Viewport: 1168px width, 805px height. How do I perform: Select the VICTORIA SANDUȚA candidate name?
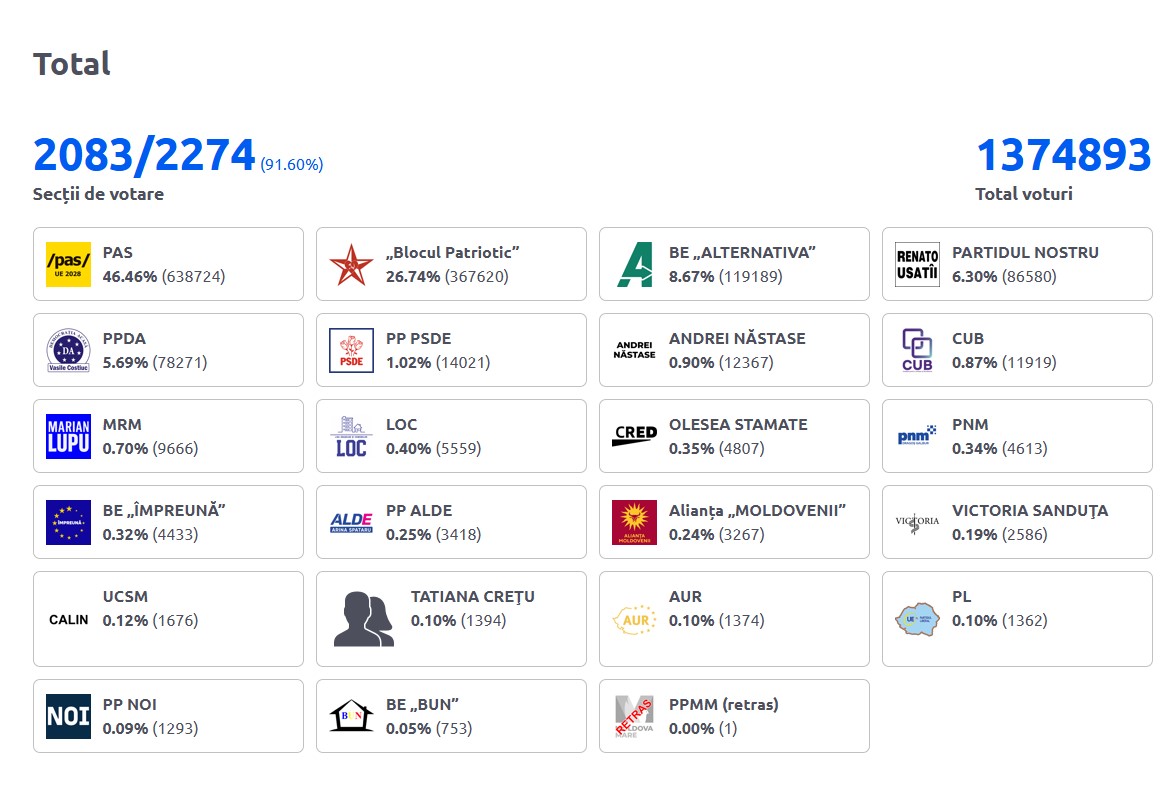[1029, 511]
